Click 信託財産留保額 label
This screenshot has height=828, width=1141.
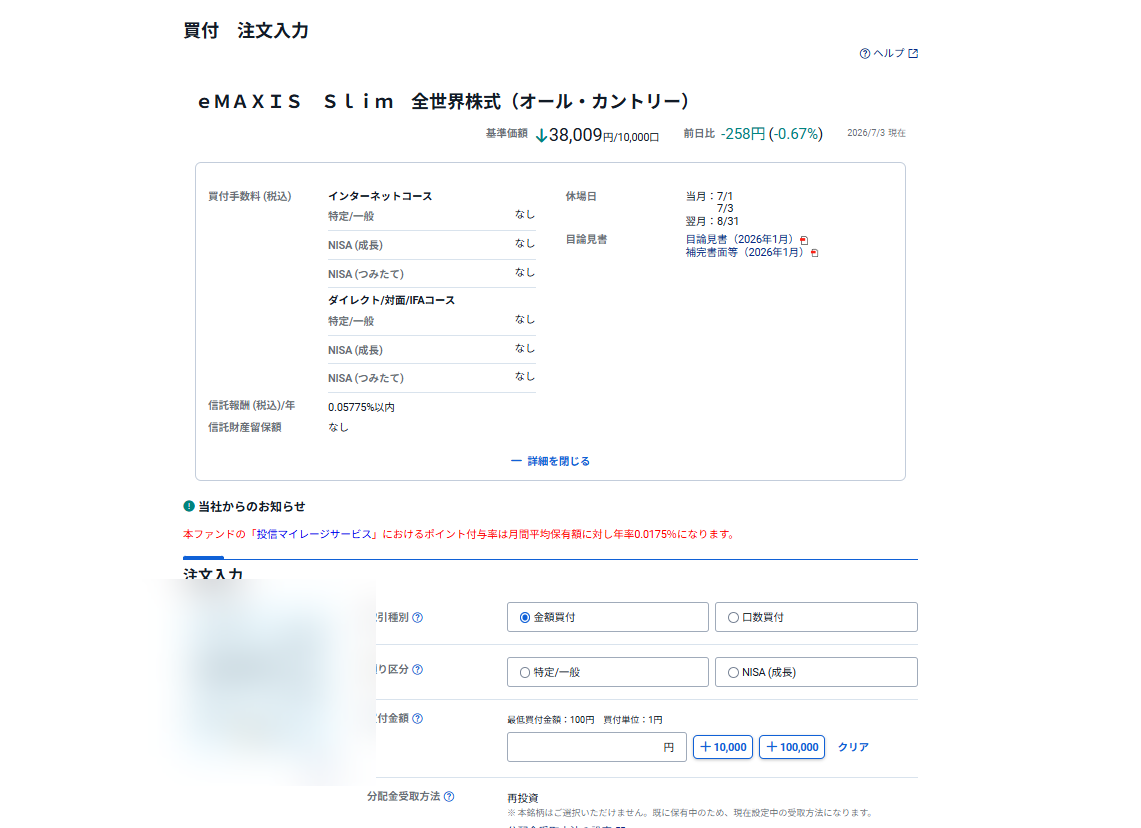[x=244, y=427]
